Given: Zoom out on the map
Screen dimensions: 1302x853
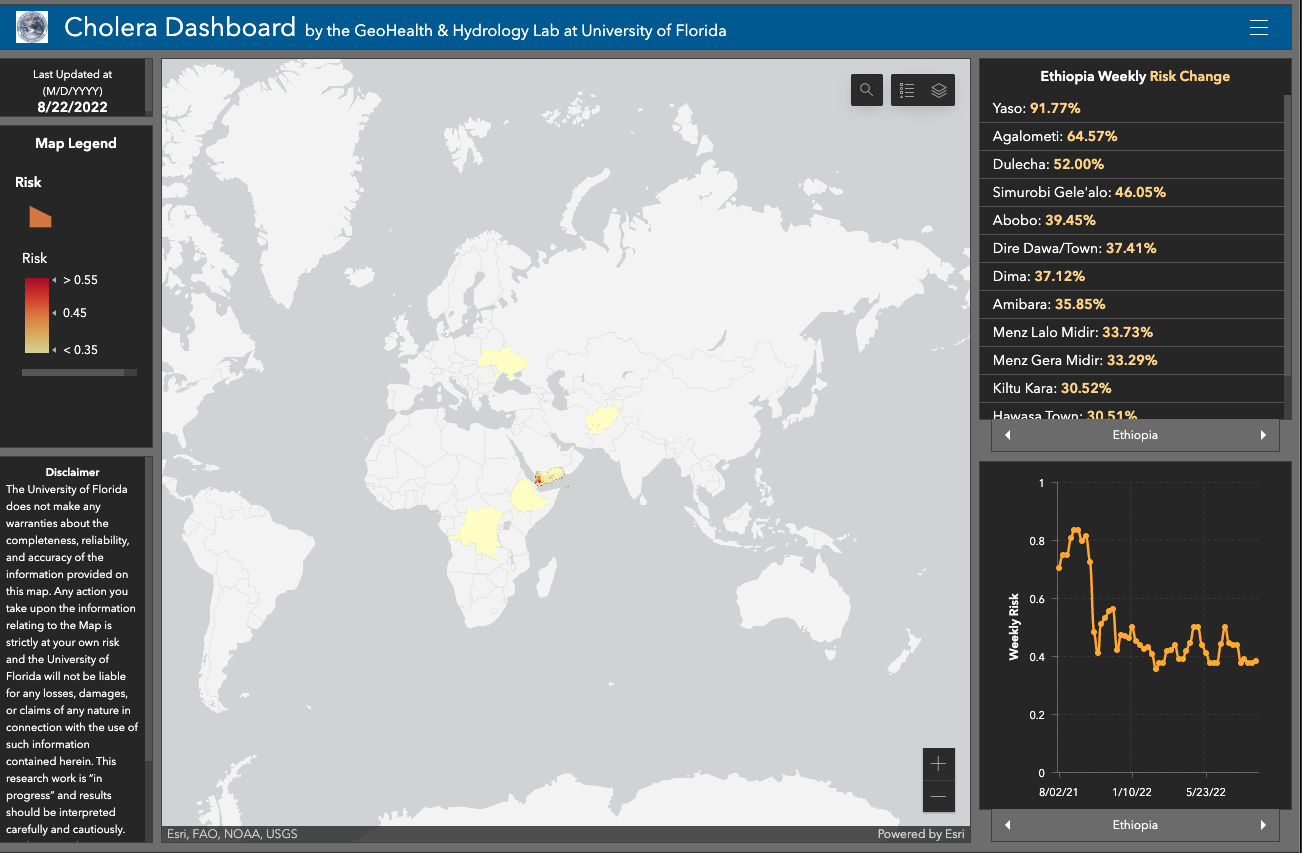Looking at the screenshot, I should tap(938, 796).
